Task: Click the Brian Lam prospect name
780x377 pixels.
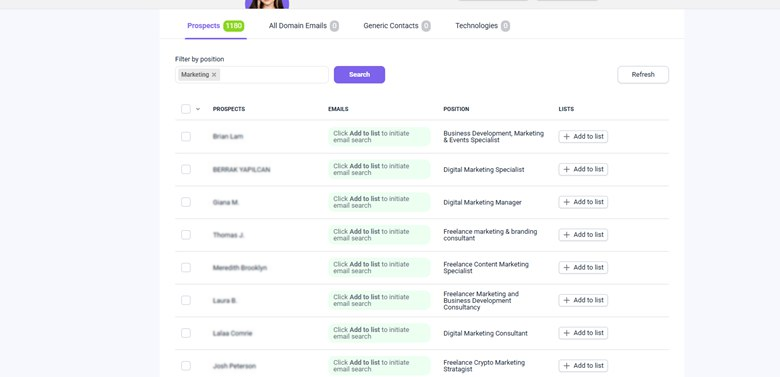Action: coord(228,136)
